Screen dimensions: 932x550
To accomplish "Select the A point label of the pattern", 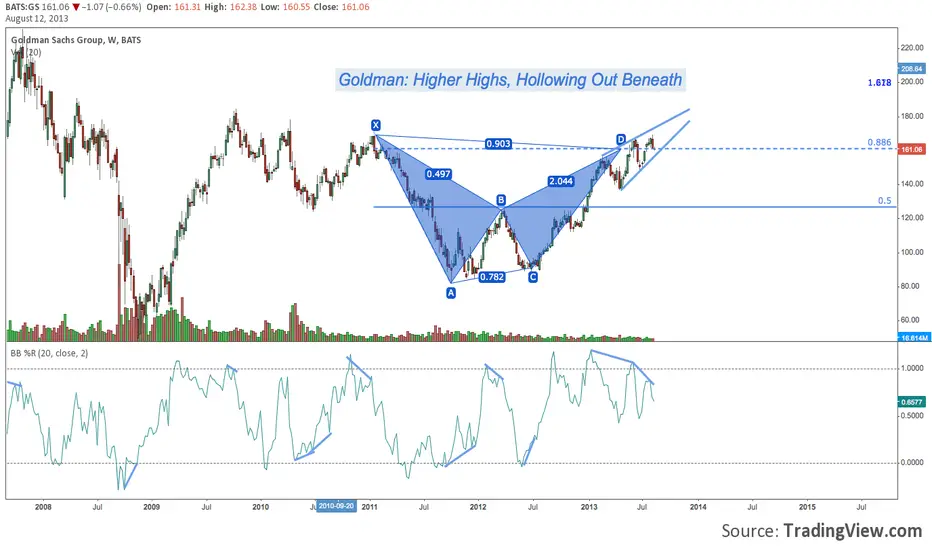I will point(451,293).
